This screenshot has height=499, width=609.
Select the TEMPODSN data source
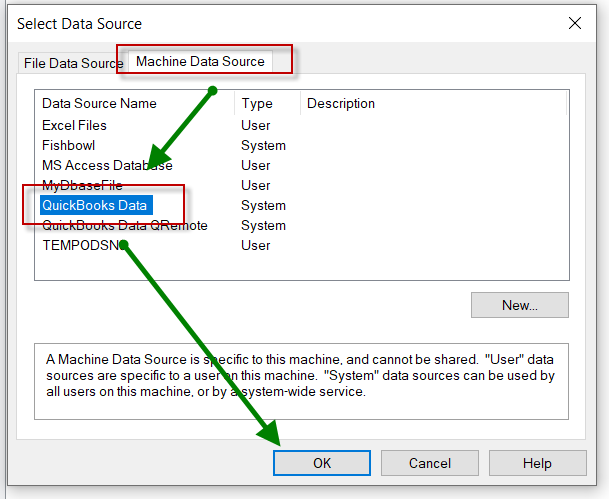coord(83,245)
